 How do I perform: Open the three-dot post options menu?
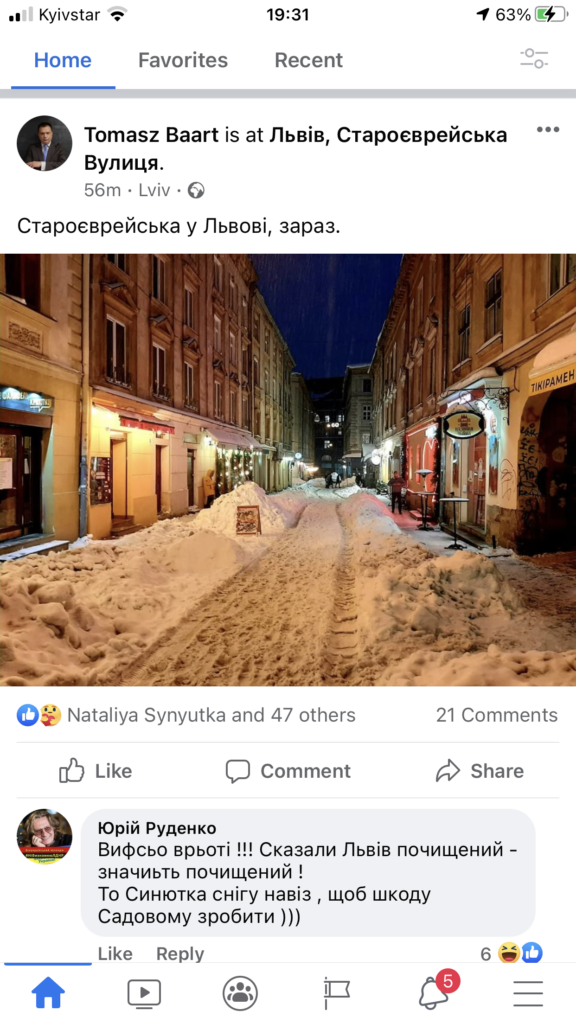tap(547, 129)
